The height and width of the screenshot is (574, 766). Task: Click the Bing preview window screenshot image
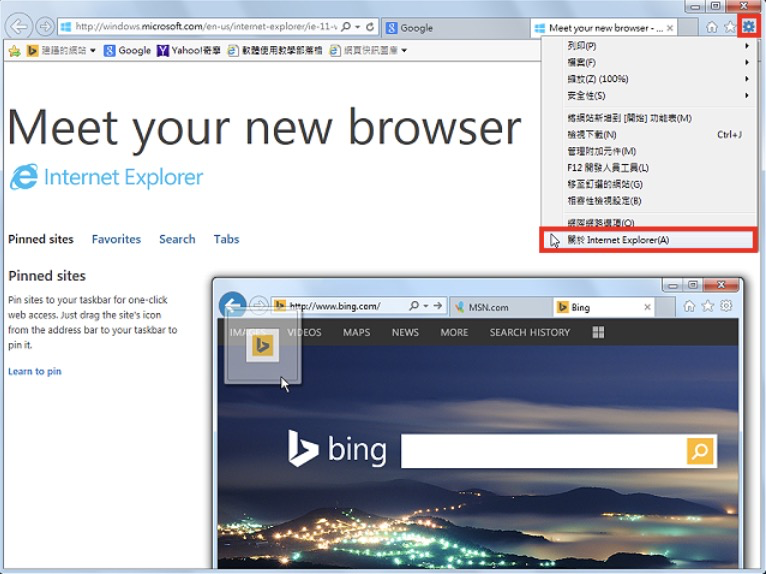click(x=478, y=423)
